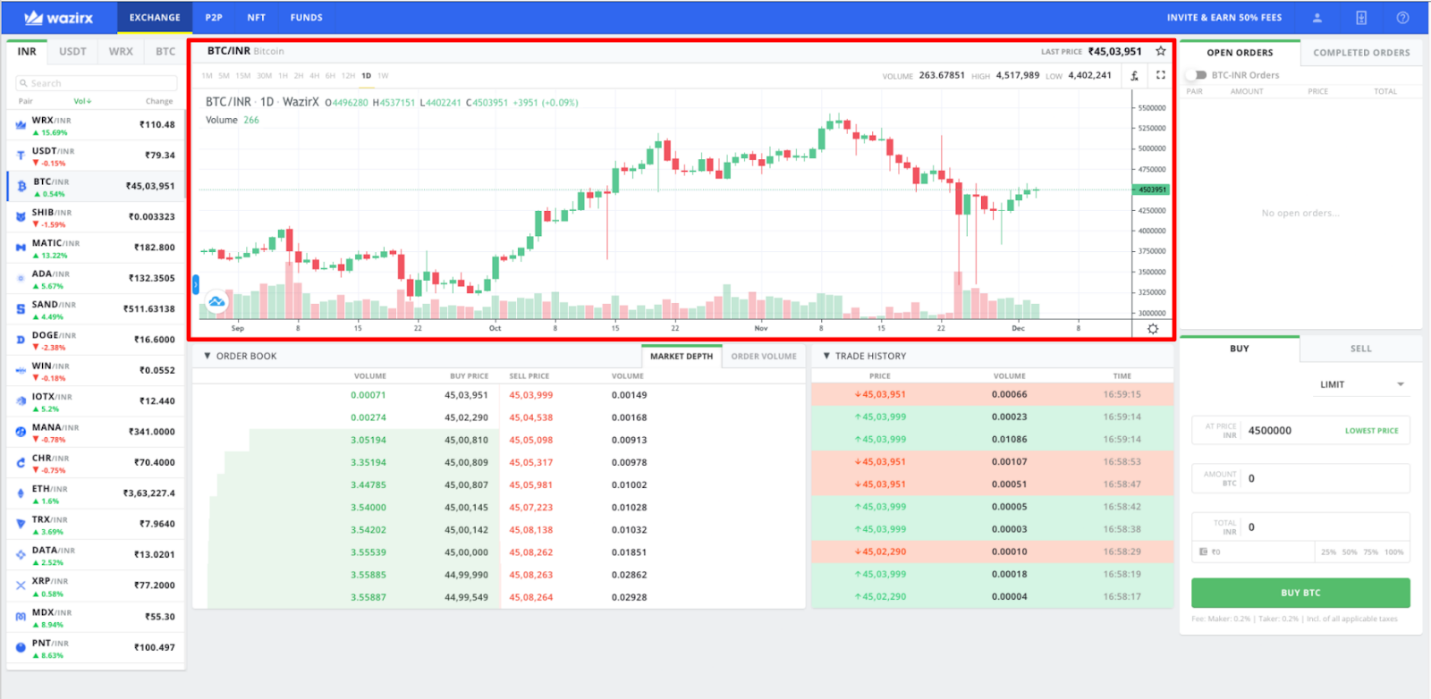1431x699 pixels.
Task: Open the mobile app download icon
Action: pyautogui.click(x=1360, y=18)
